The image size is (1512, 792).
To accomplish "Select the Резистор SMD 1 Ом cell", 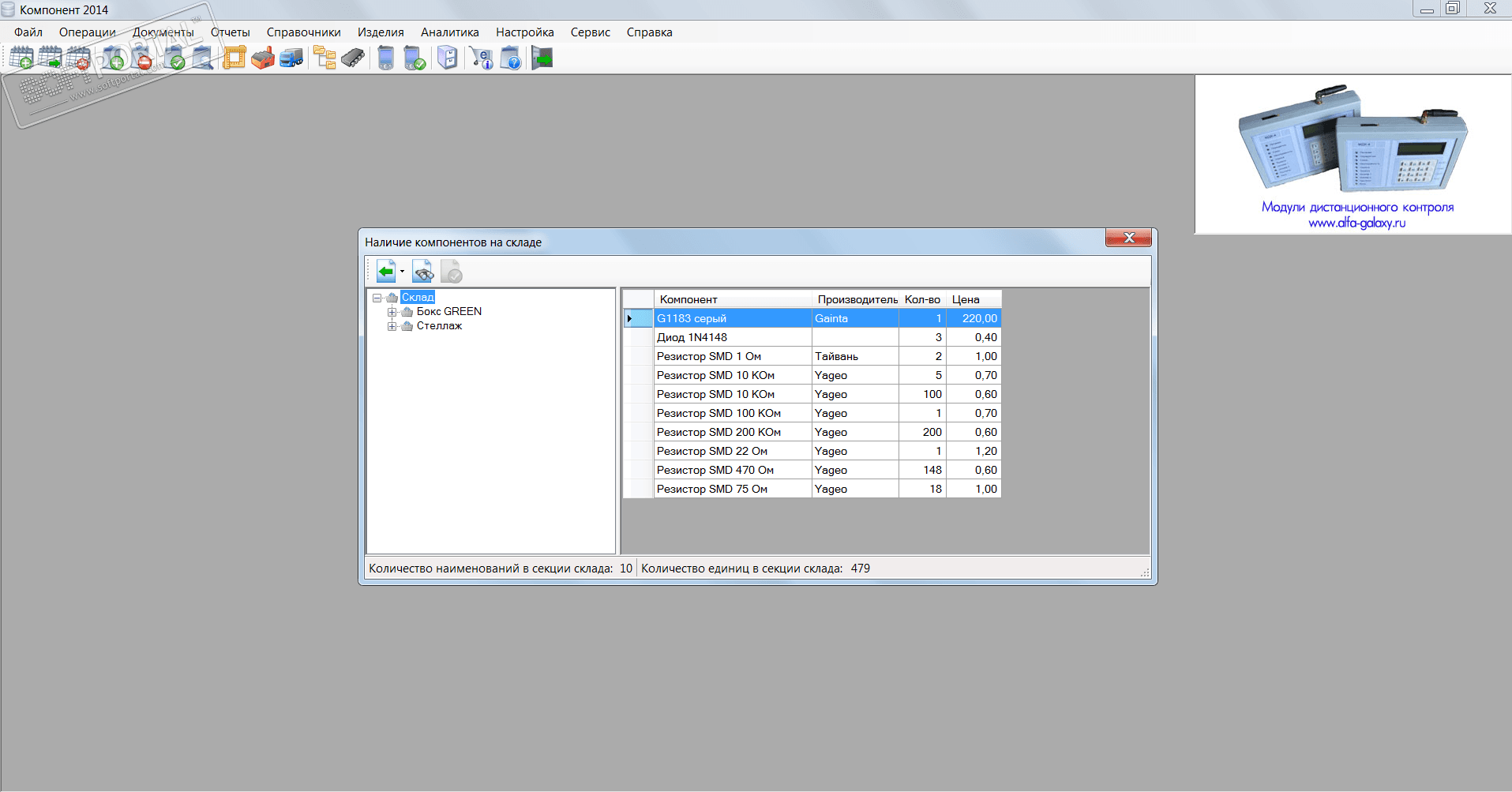I will 733,356.
